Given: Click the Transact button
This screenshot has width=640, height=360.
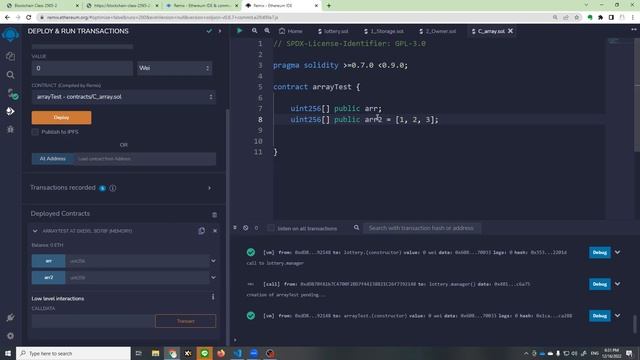Looking at the screenshot, I should (x=186, y=321).
